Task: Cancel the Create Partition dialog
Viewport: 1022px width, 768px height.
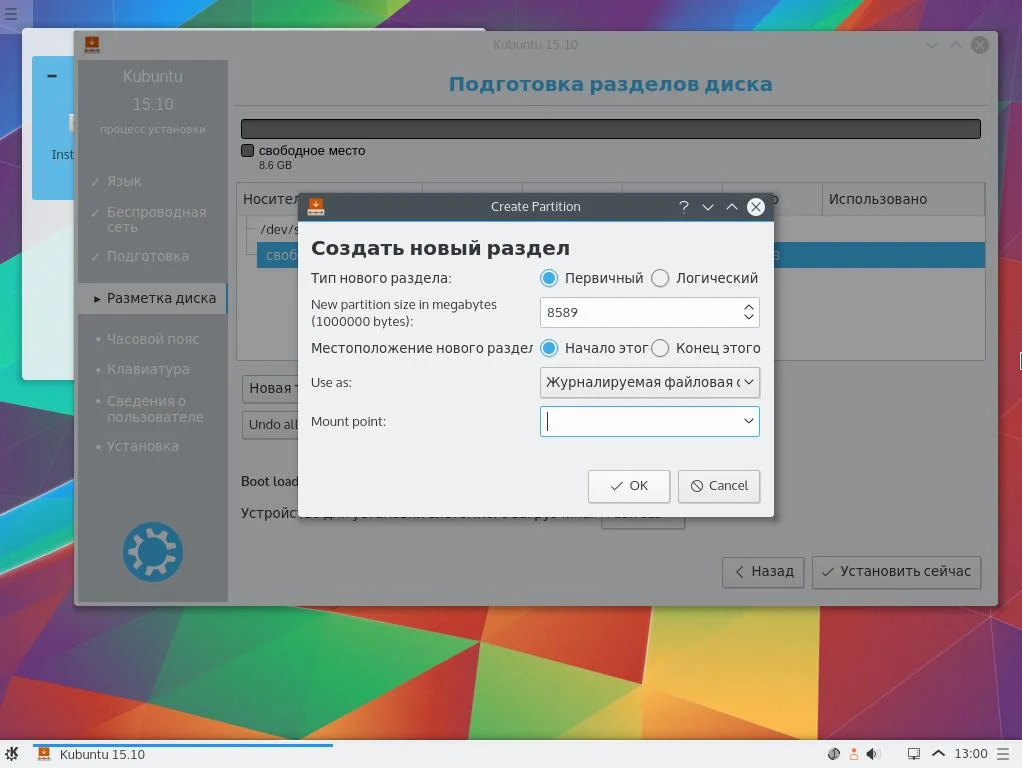Action: tap(719, 486)
